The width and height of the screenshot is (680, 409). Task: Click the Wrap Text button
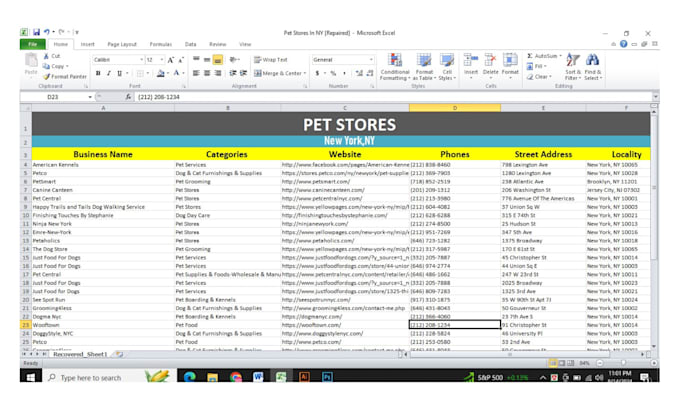(271, 60)
